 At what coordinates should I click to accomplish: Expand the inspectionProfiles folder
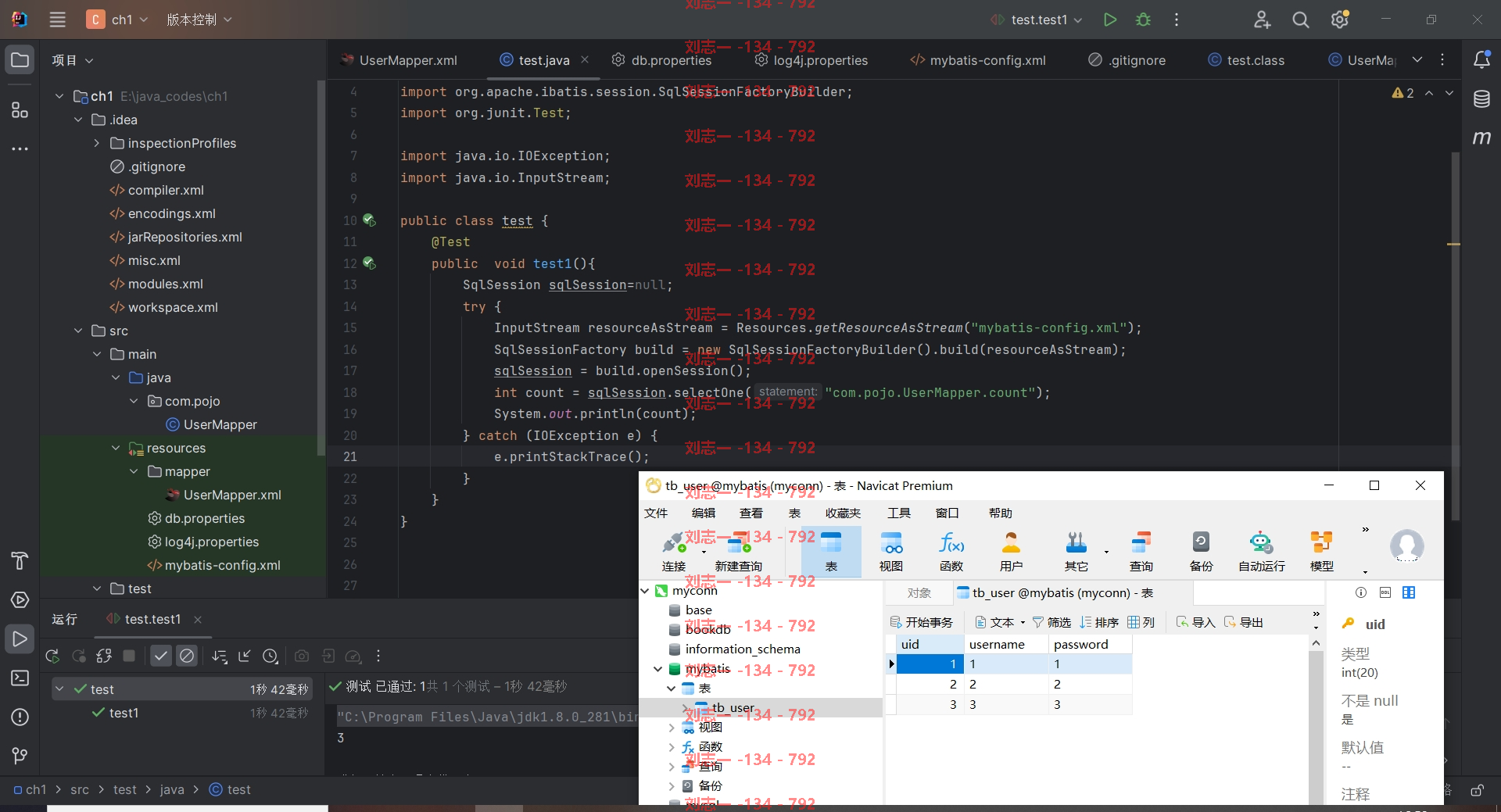pos(97,143)
